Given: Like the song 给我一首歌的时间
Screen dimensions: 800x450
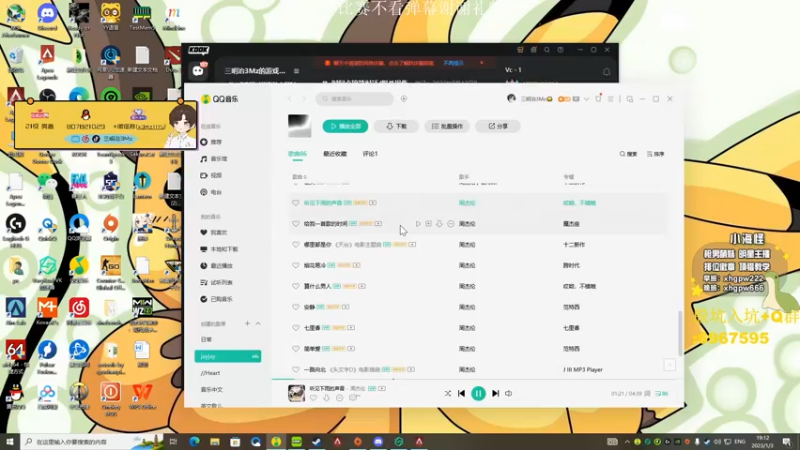Looking at the screenshot, I should 295,223.
